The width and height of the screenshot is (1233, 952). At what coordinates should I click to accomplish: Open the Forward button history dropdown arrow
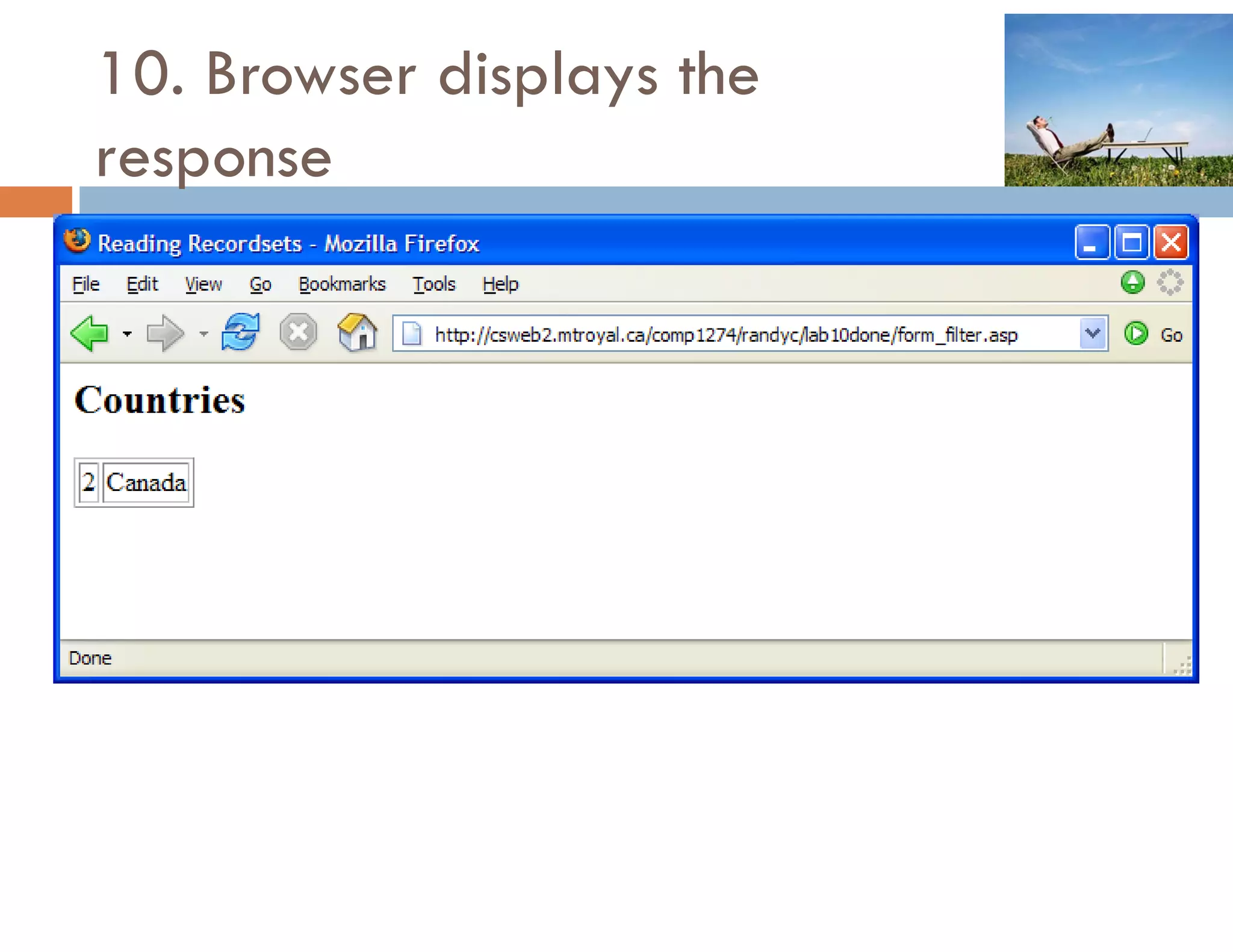pyautogui.click(x=203, y=333)
